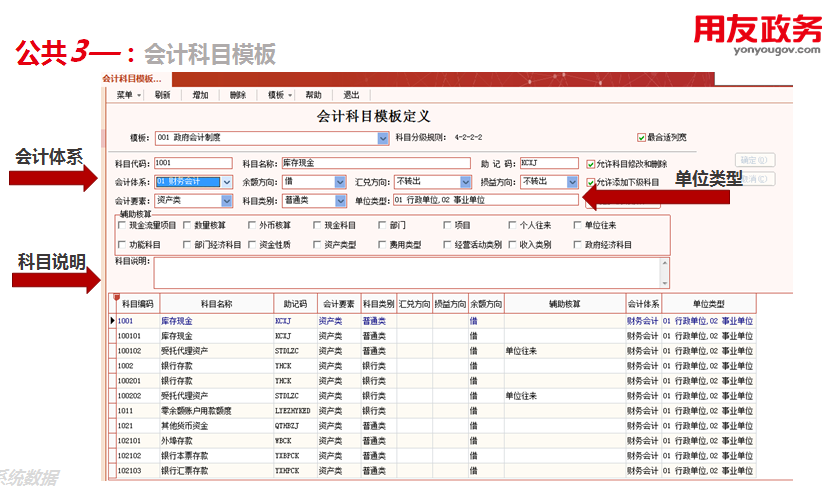Enable the 费用类型 checkbox
Viewport: 825px width, 488px height.
382,245
